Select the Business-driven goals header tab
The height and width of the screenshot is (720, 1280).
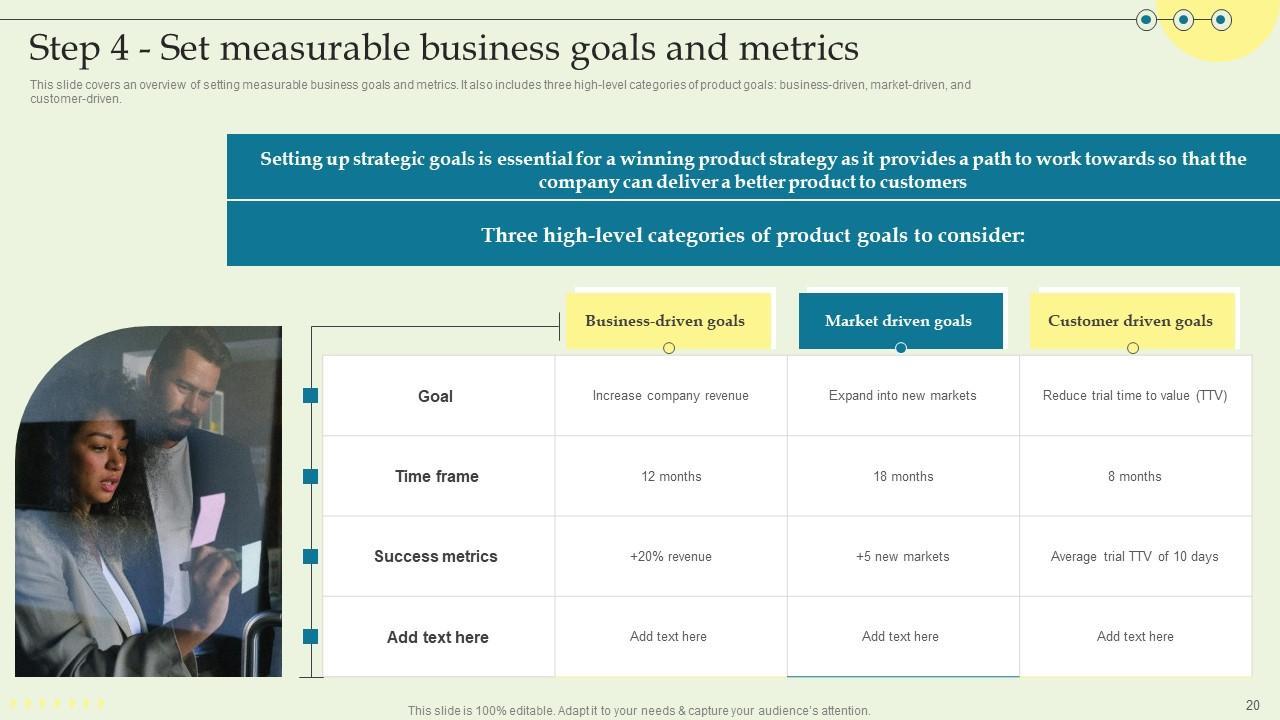coord(665,321)
